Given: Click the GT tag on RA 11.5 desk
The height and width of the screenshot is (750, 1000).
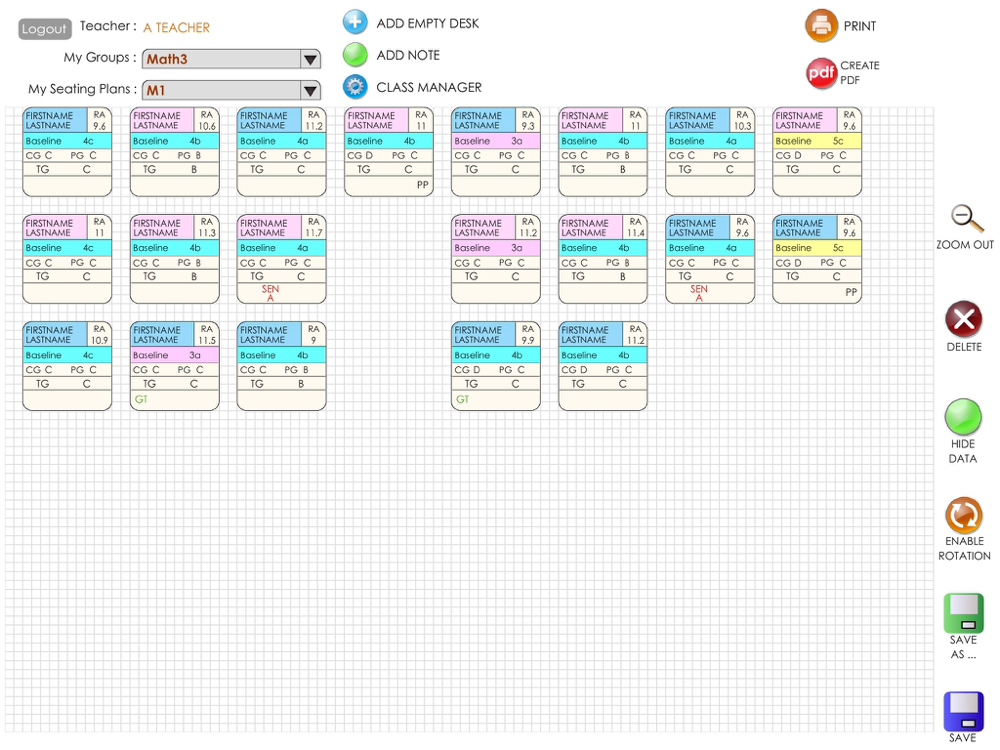Looking at the screenshot, I should [141, 399].
